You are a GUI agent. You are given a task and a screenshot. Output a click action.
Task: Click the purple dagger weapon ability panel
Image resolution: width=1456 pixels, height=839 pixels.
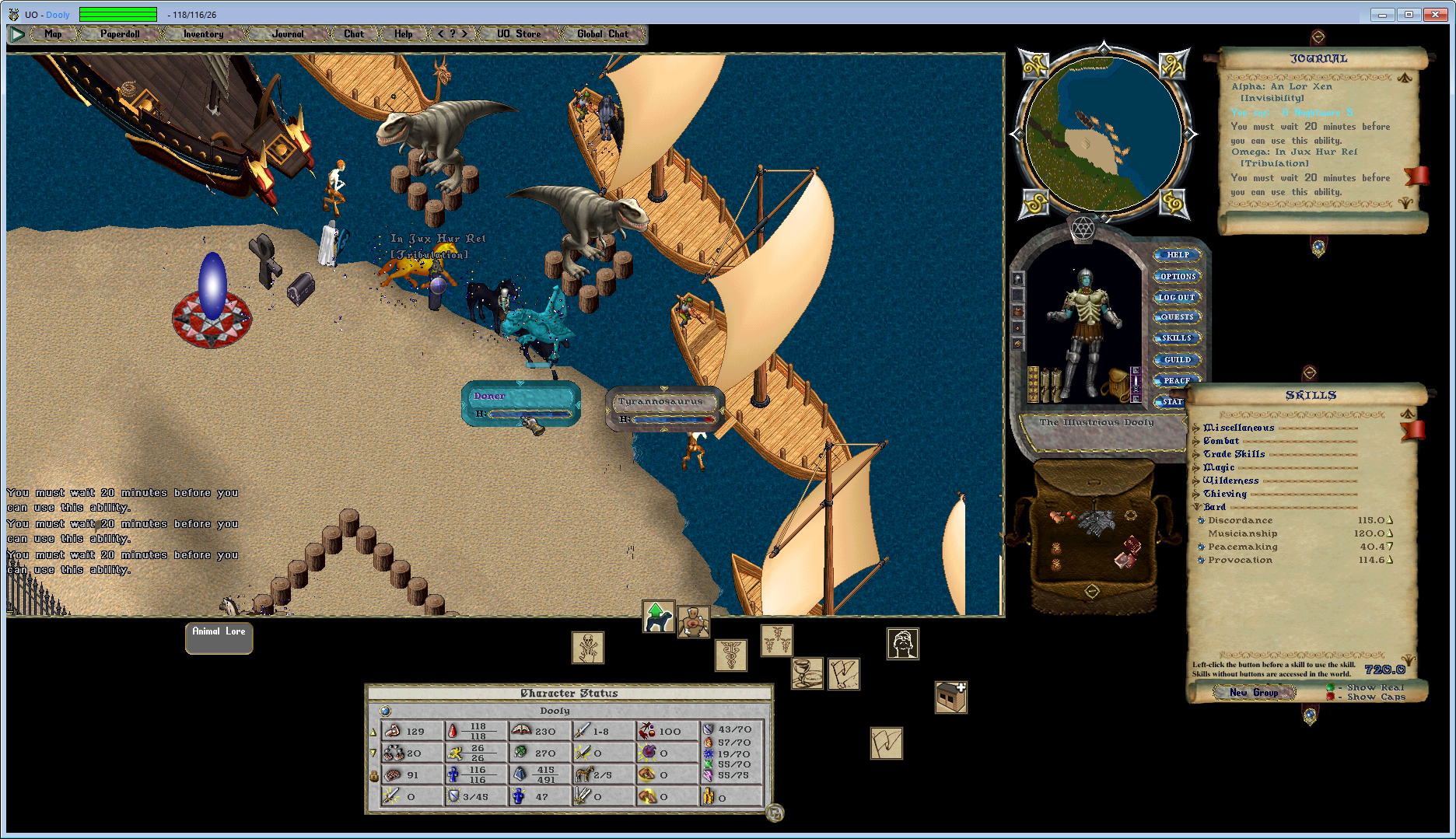click(1135, 385)
